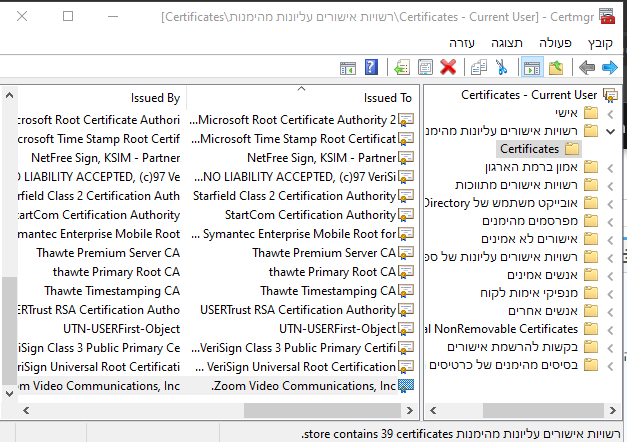Viewport: 627px width, 442px height.
Task: Open the עזרה (Help) menu
Action: click(x=462, y=43)
